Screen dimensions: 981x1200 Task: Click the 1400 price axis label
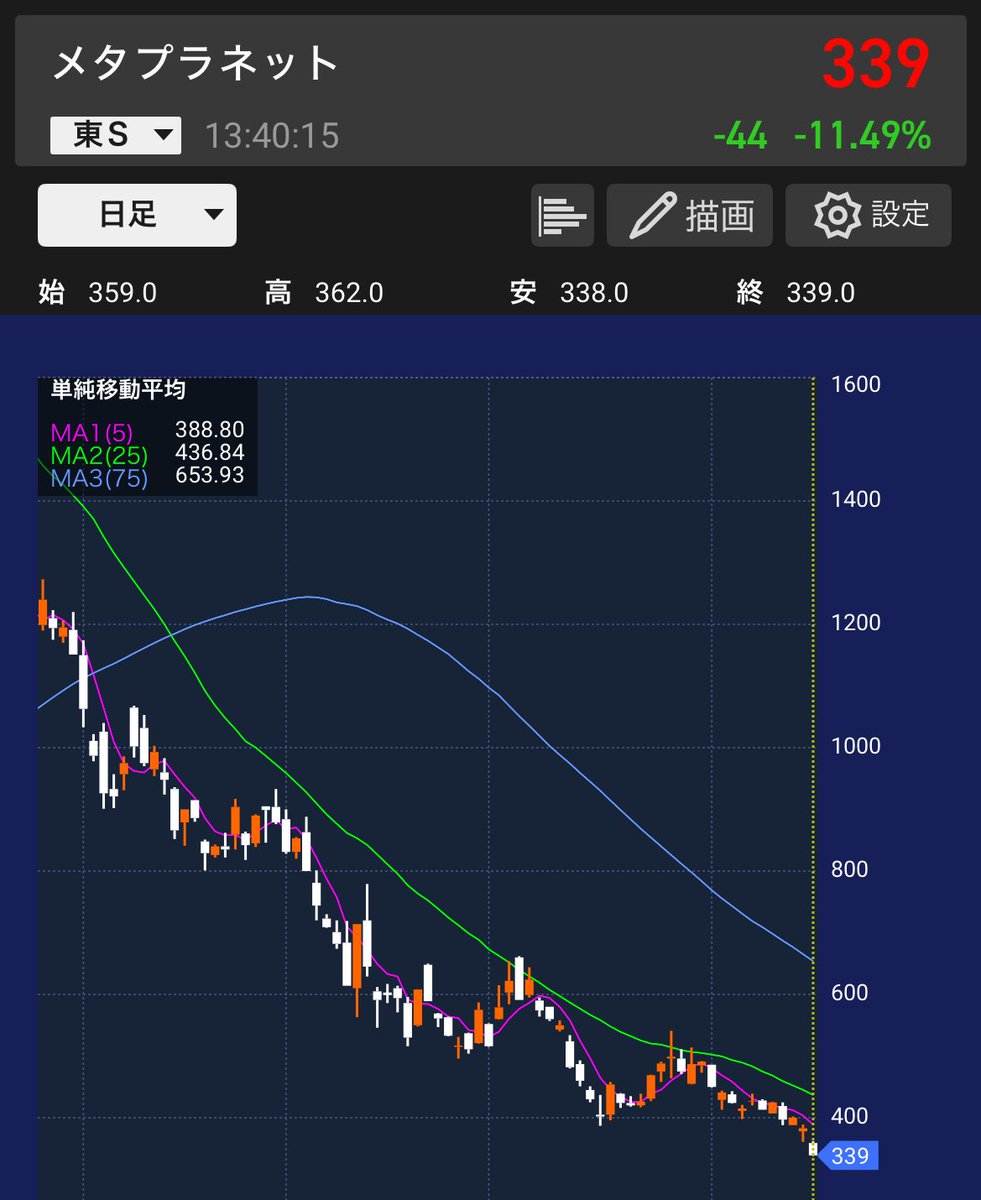pyautogui.click(x=856, y=499)
